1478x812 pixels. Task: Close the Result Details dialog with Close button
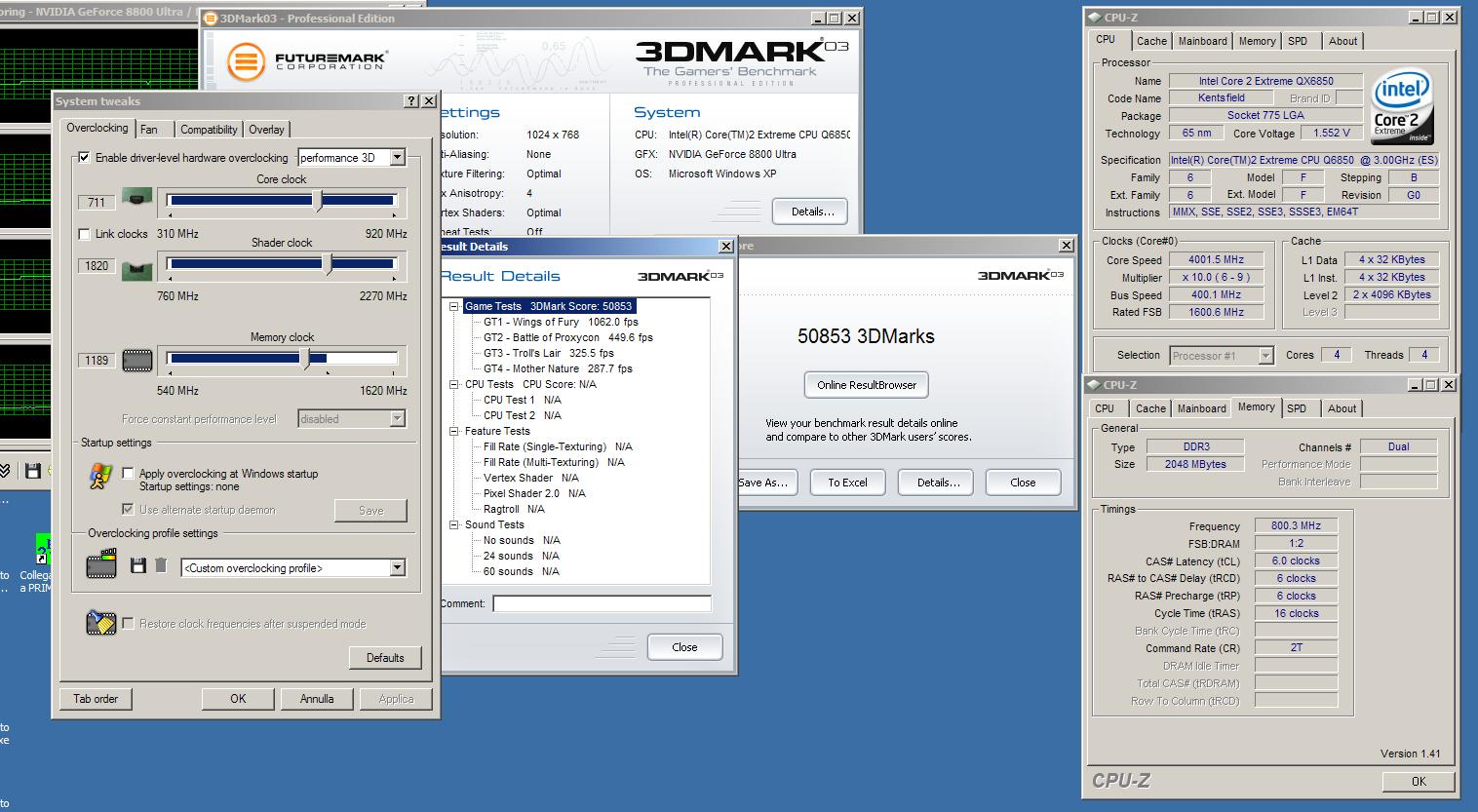point(684,647)
